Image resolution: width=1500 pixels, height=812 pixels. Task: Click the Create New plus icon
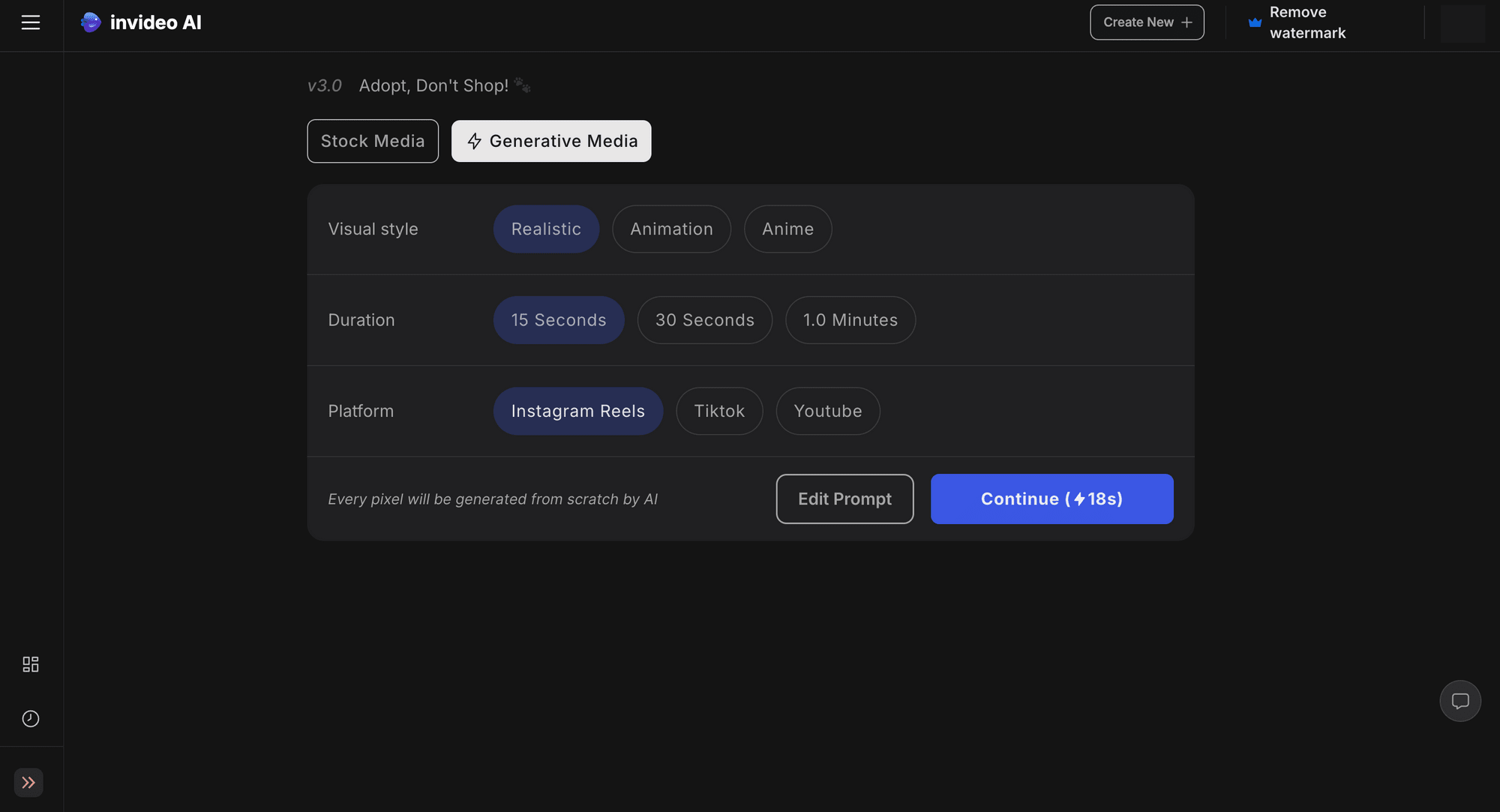click(x=1187, y=22)
